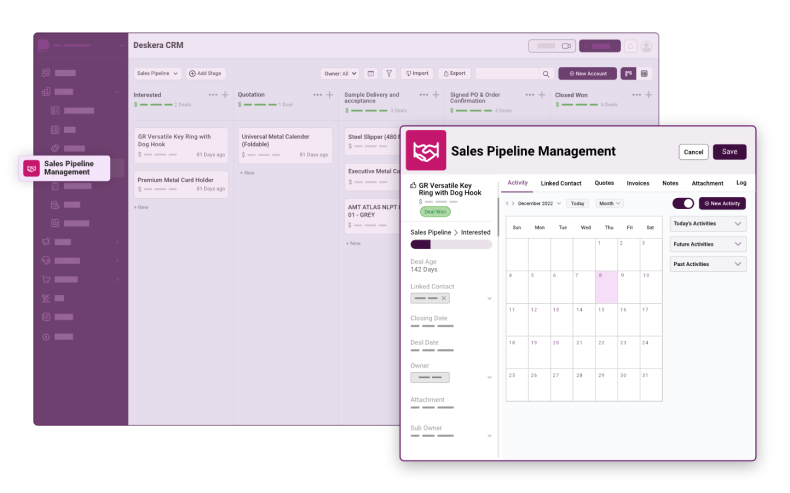
Task: Switch to the Notes tab
Action: pos(670,183)
